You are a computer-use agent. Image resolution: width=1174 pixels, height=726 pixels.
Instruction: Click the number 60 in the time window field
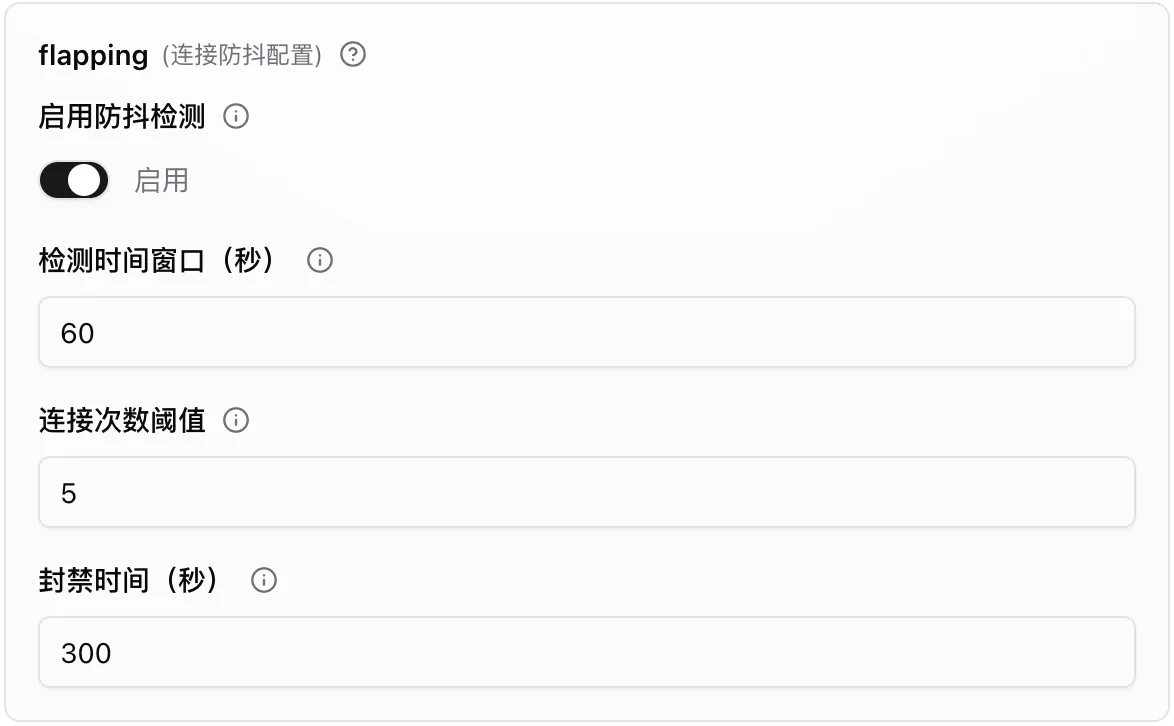(x=78, y=333)
